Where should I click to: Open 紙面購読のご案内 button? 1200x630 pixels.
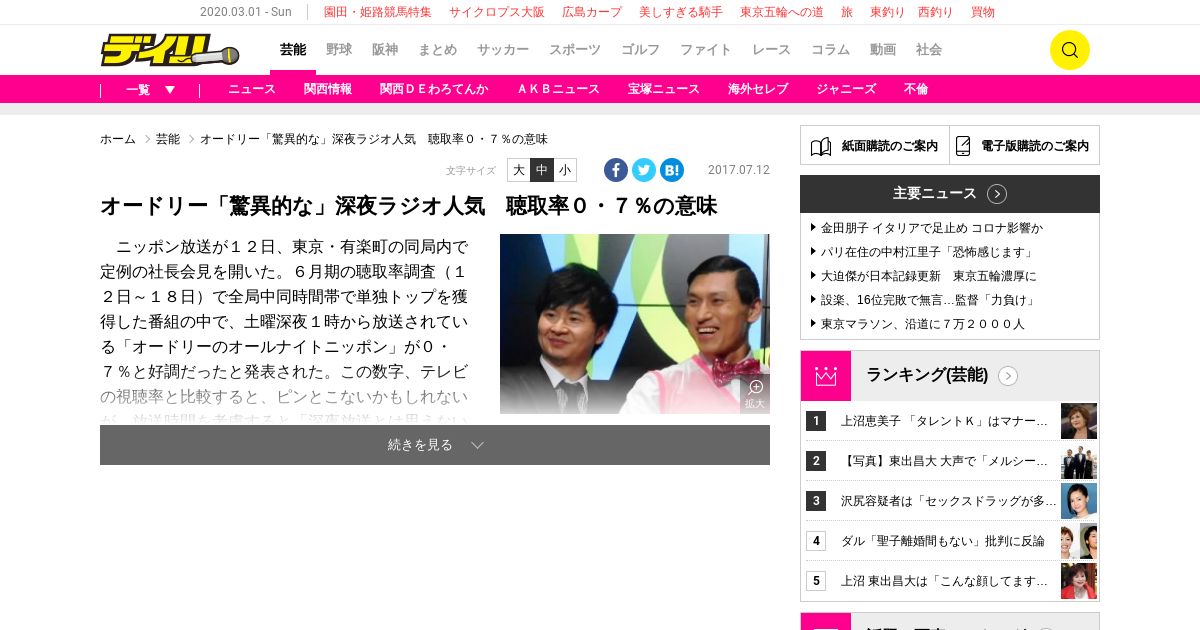[875, 145]
